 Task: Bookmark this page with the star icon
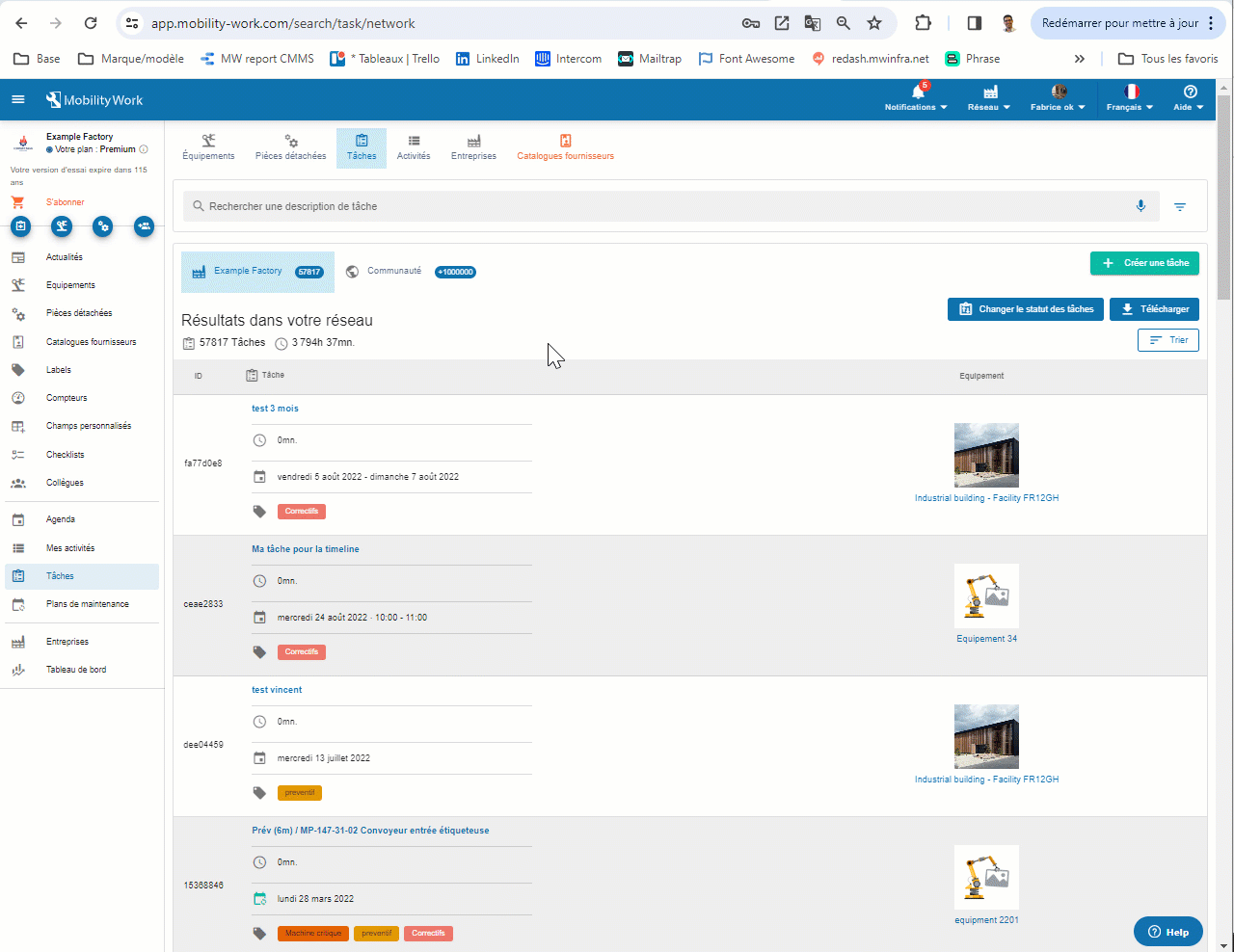click(x=874, y=23)
